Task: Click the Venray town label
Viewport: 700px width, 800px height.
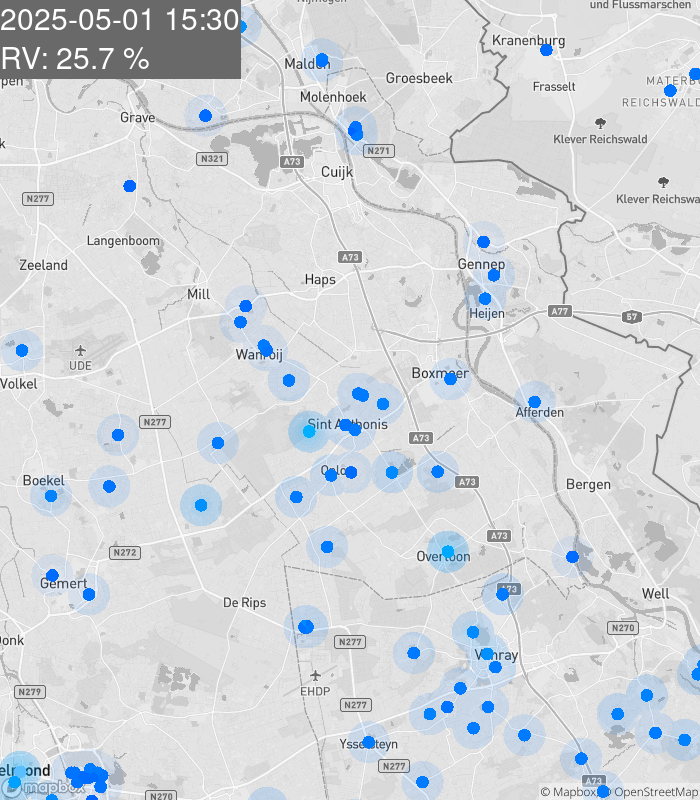Action: 496,655
